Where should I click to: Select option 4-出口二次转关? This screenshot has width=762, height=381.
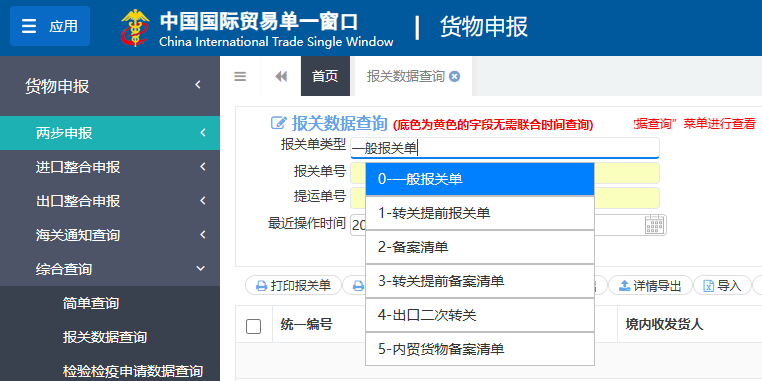pos(480,315)
